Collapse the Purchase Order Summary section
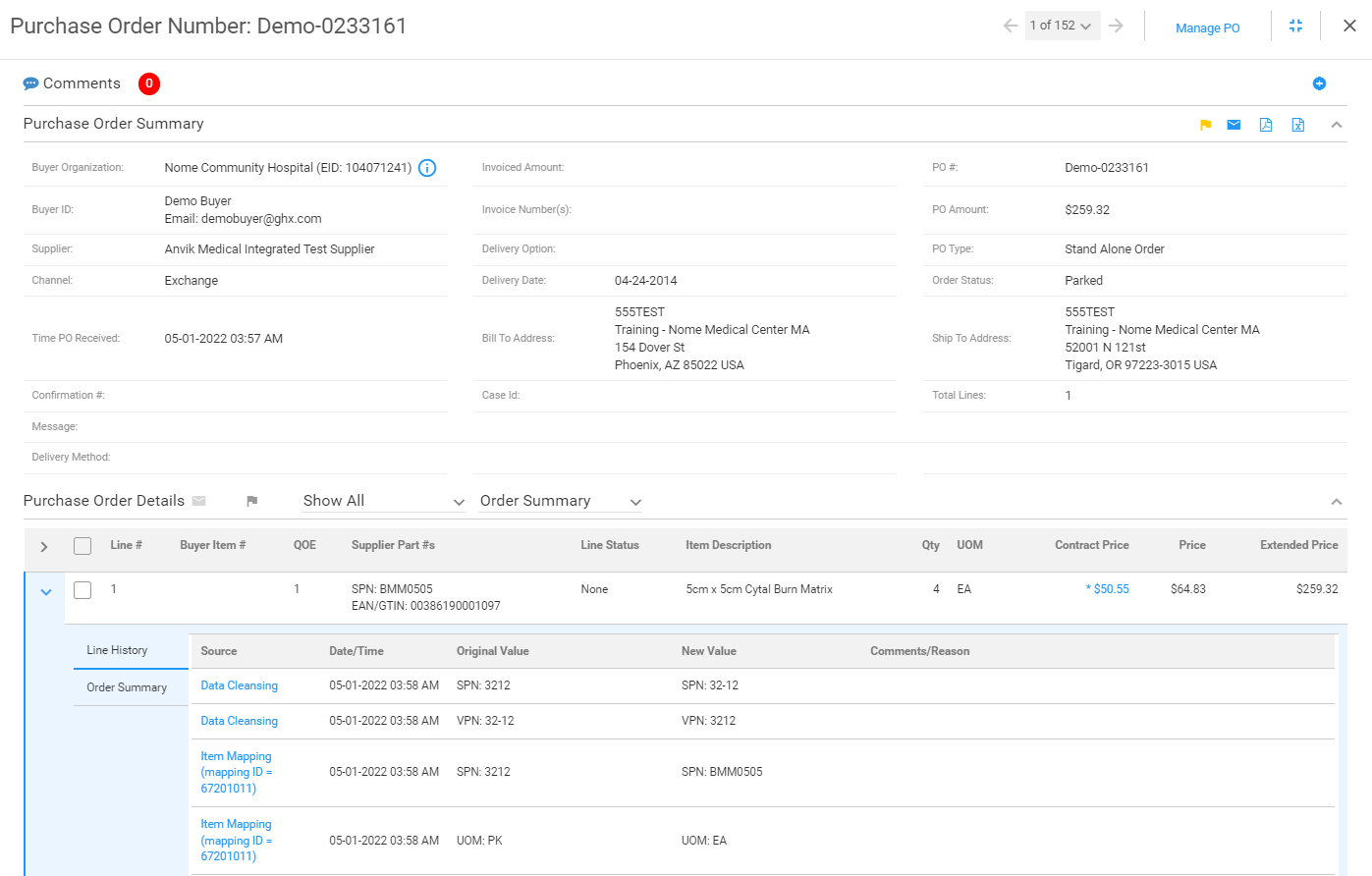1372x876 pixels. (x=1337, y=125)
